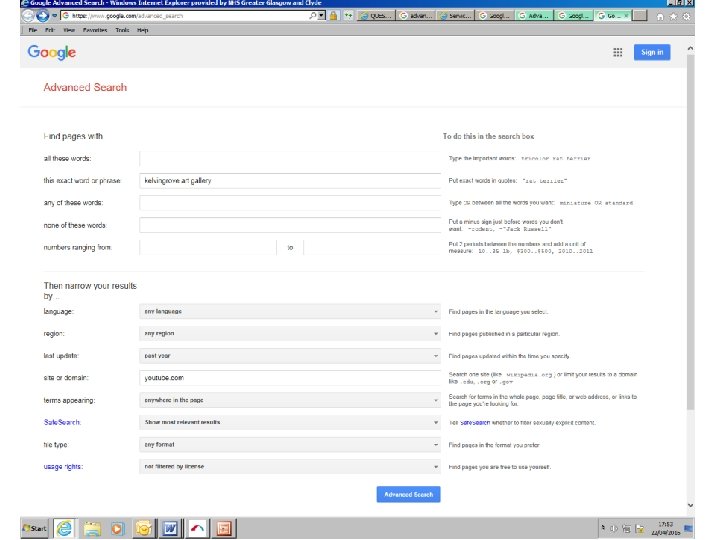Open a new blank tab
Image resolution: width=720 pixels, height=540 pixels.
pos(639,16)
